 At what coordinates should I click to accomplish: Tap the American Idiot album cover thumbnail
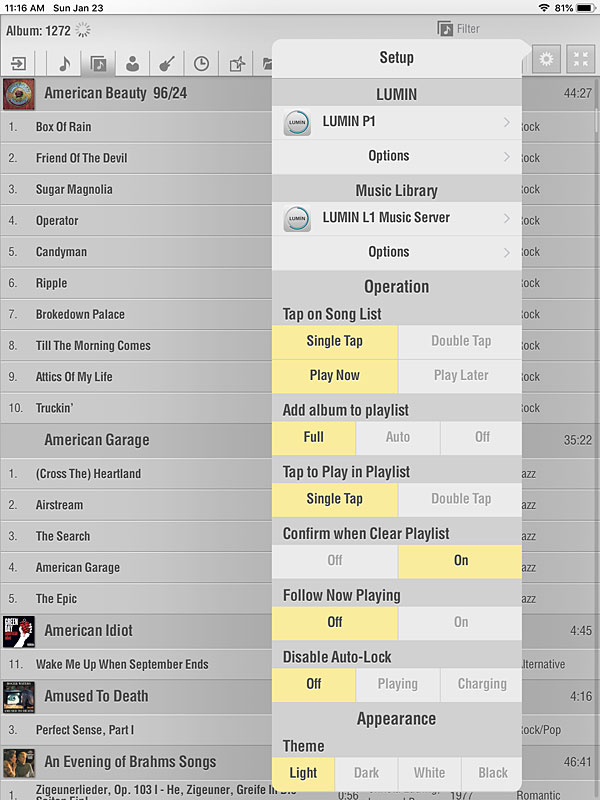pos(19,631)
